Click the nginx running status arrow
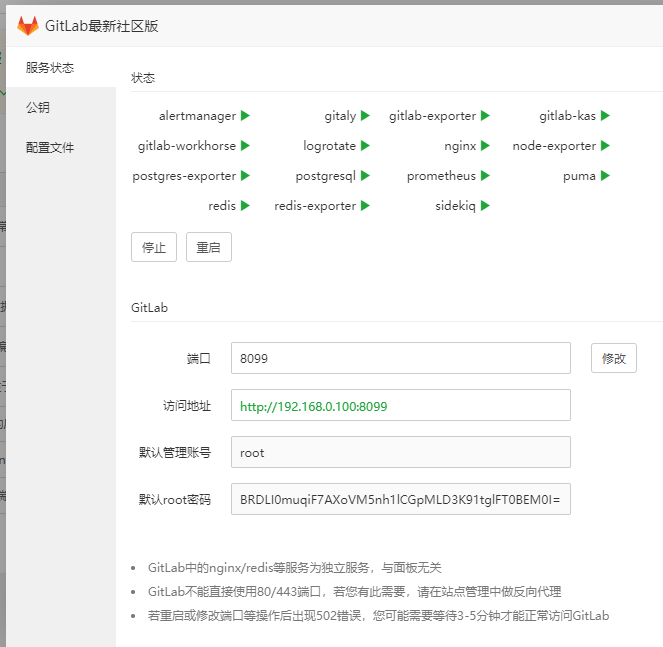This screenshot has width=663, height=647. tap(485, 145)
